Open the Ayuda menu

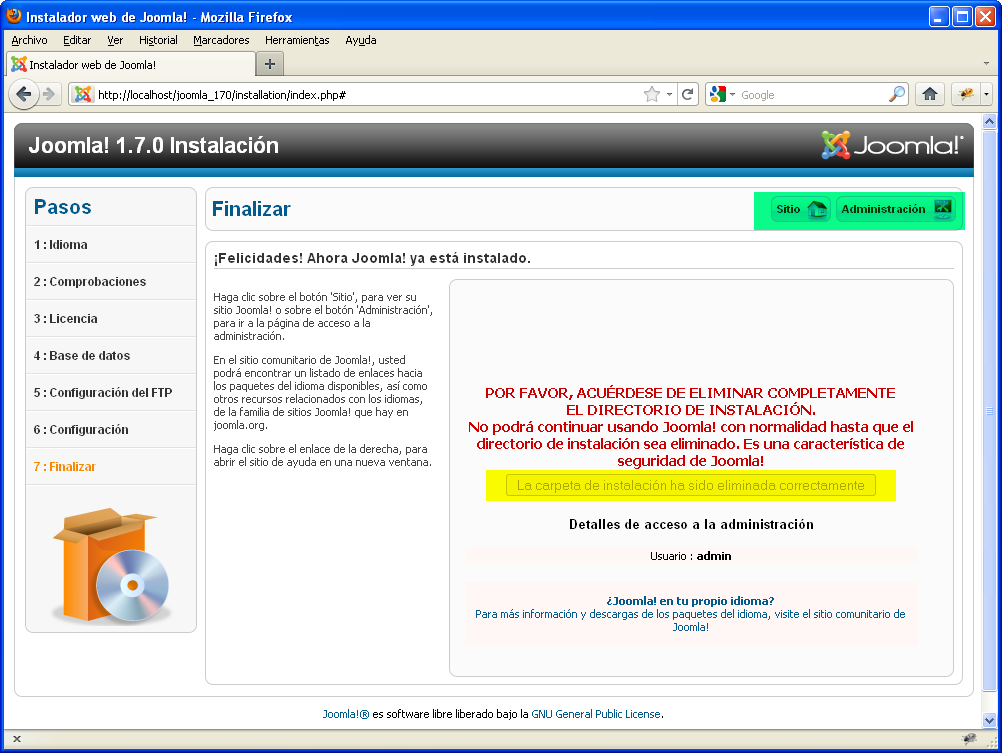tap(360, 40)
